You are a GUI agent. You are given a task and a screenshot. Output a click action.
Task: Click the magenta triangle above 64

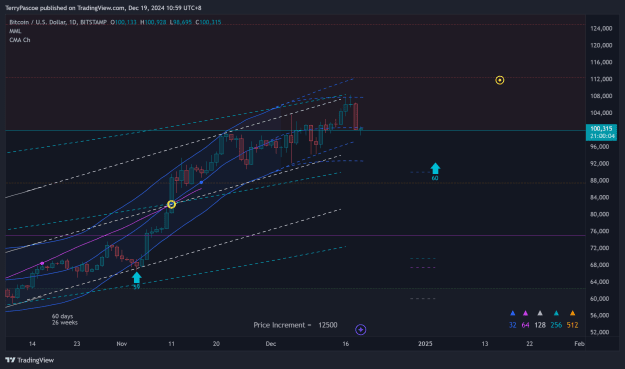coord(525,313)
